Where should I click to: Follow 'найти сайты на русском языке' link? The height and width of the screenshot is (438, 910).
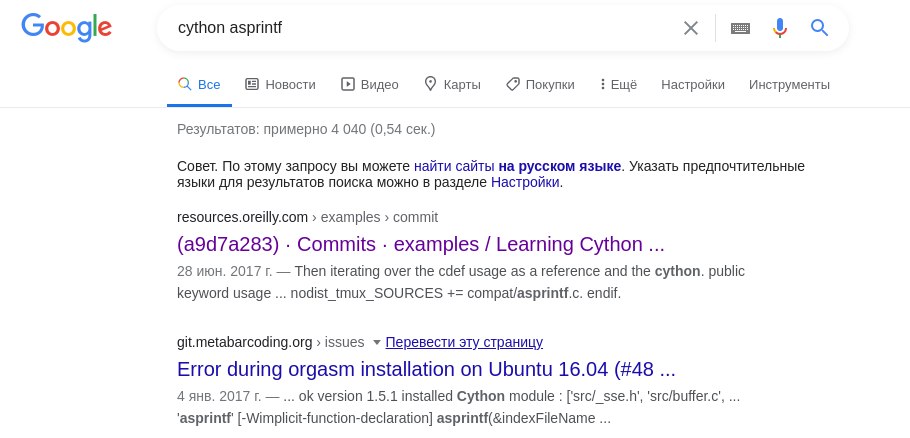point(518,166)
